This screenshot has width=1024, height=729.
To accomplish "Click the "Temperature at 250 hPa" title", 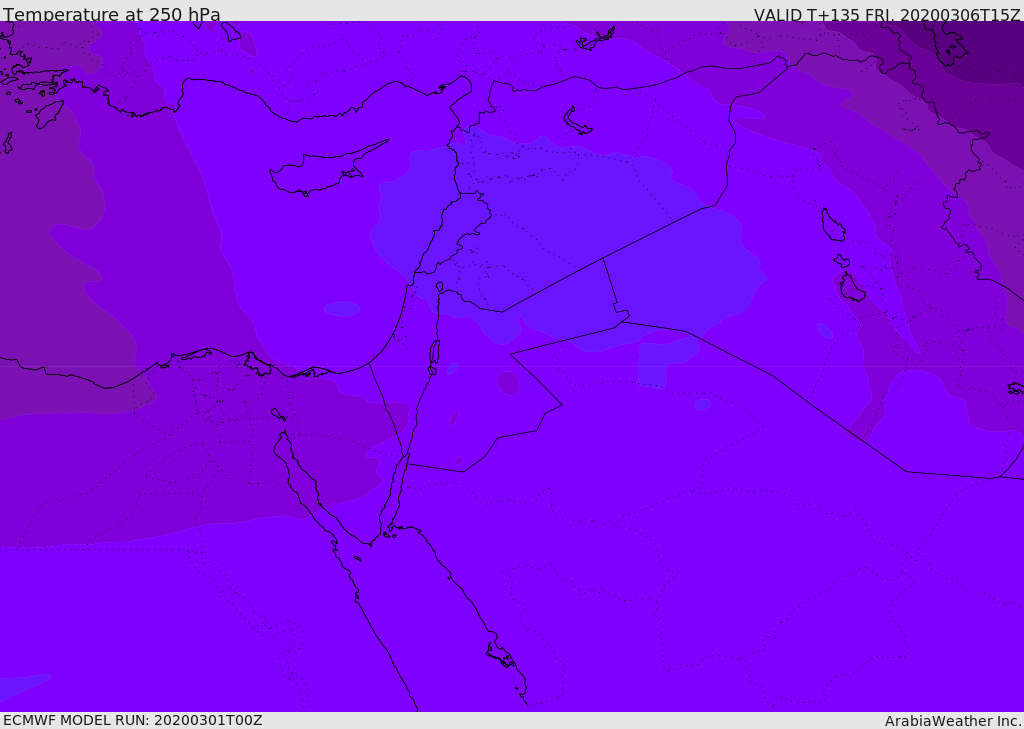I will pos(112,15).
